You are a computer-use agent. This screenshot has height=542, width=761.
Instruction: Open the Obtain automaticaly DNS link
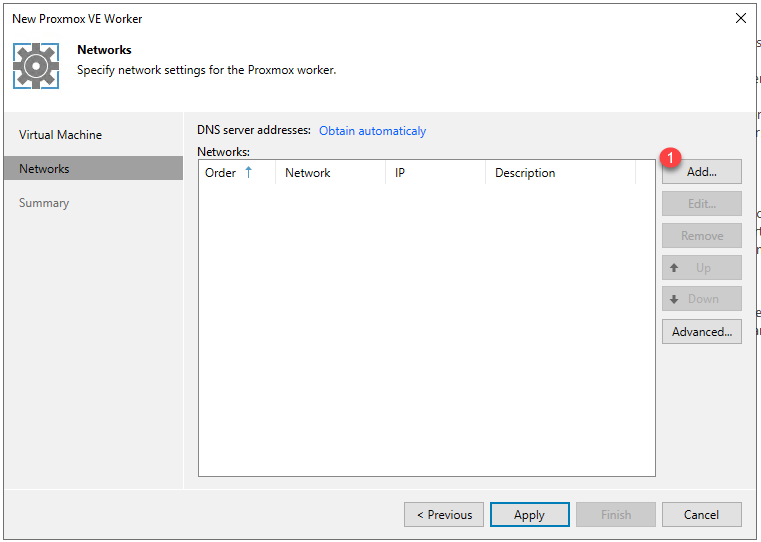point(372,131)
